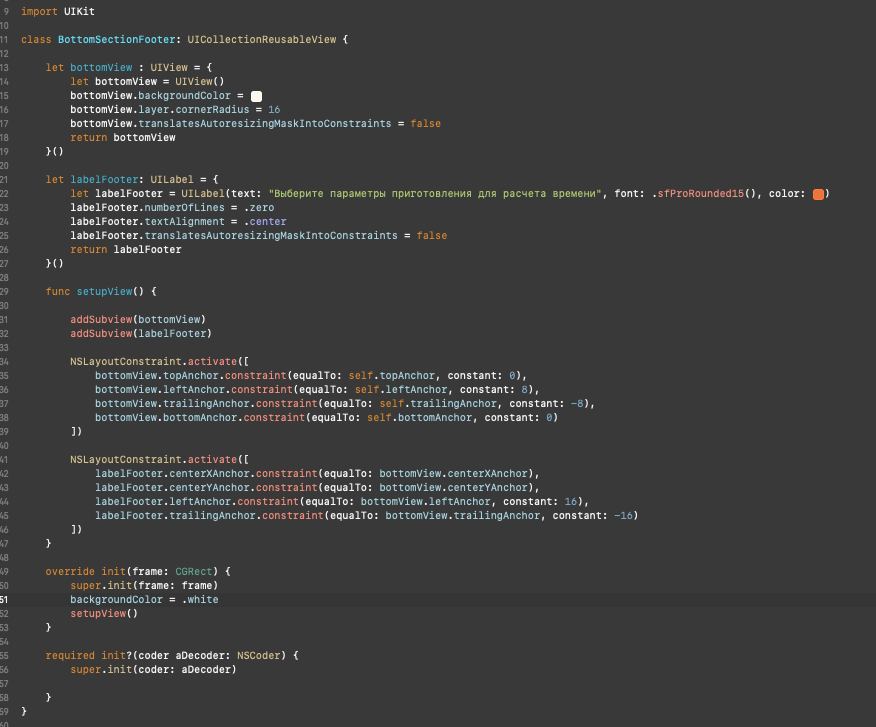Click '.center' textAlignment value

tap(265, 222)
